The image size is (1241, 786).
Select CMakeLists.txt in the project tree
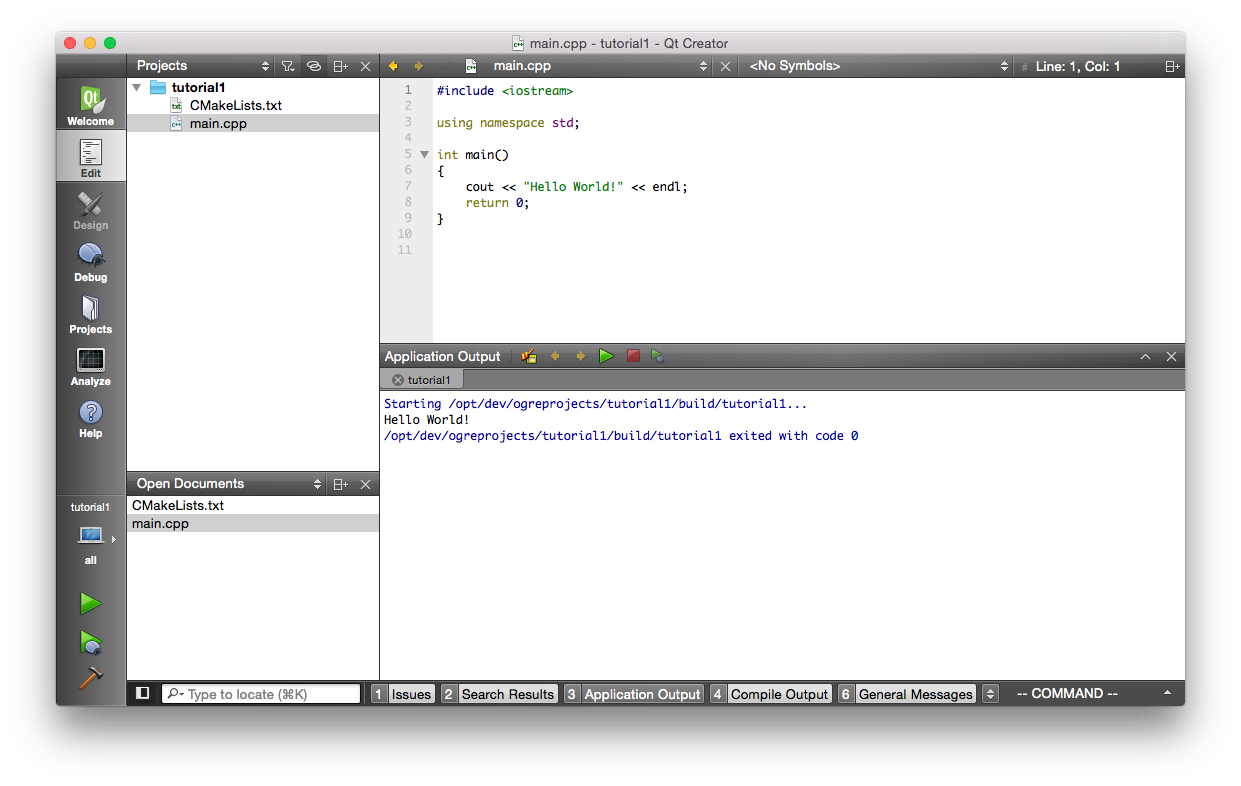point(236,105)
